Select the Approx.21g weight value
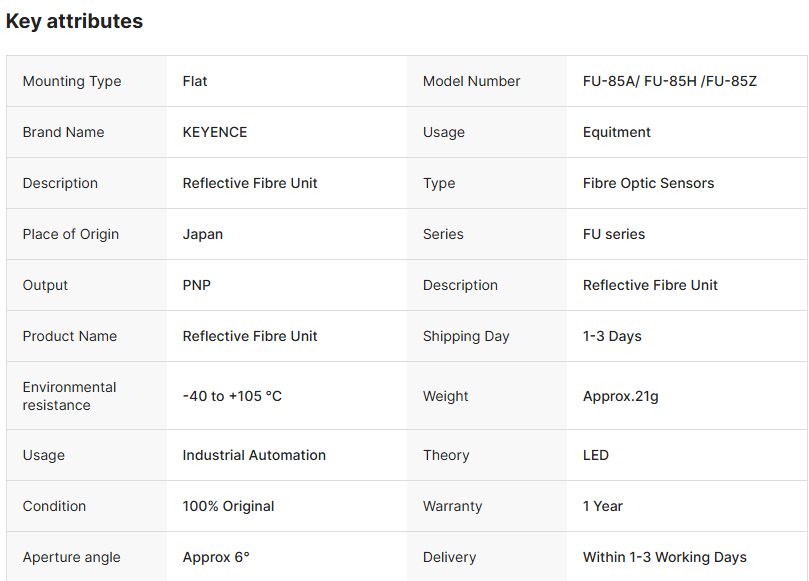 (621, 396)
